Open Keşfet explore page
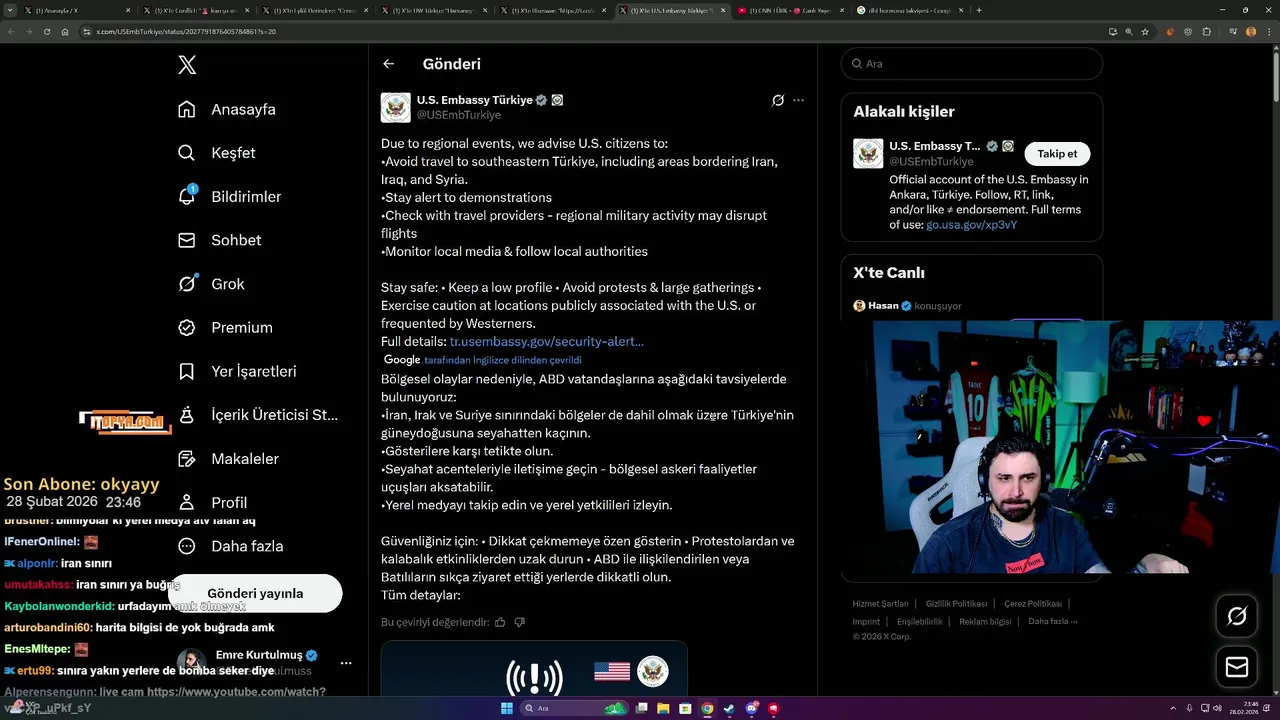 (216, 153)
